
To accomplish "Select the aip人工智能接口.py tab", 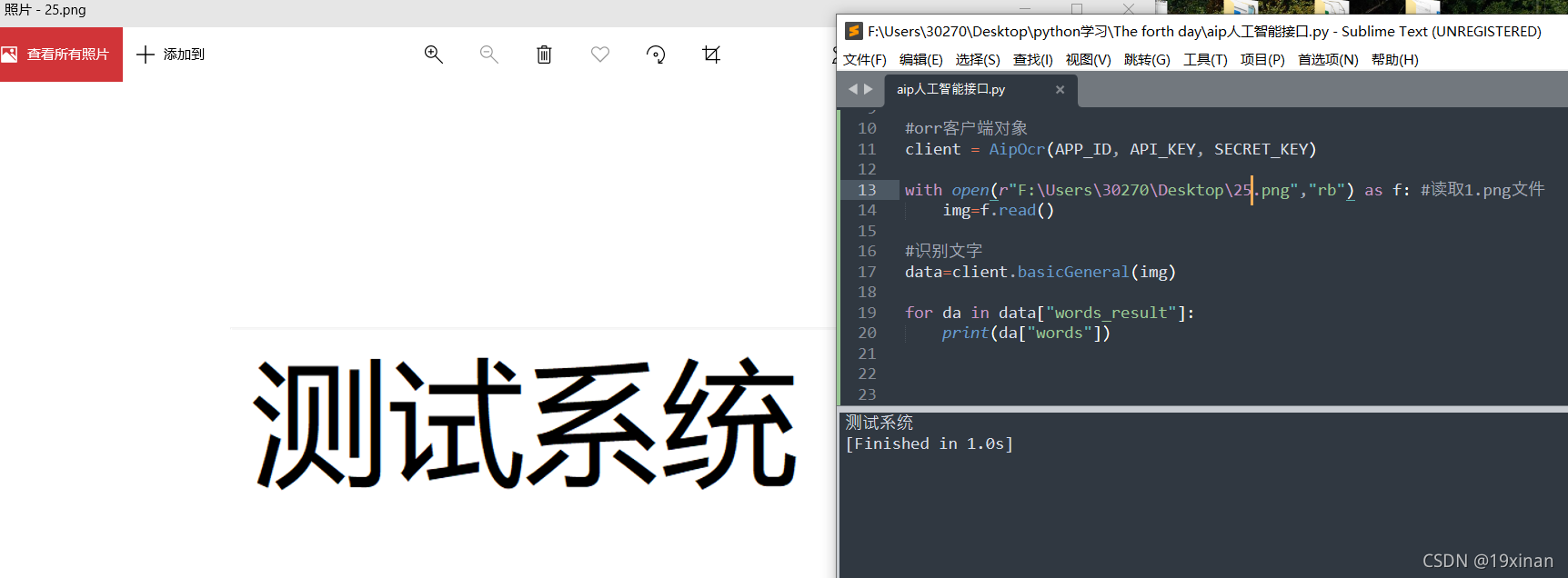I will coord(951,89).
